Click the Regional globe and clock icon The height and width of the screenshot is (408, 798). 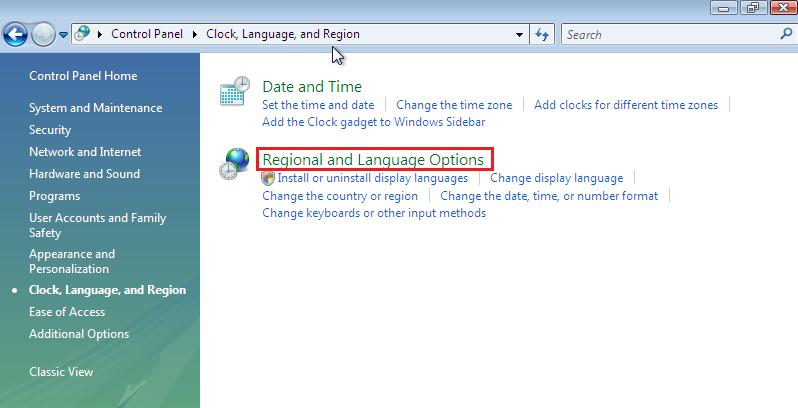[234, 164]
